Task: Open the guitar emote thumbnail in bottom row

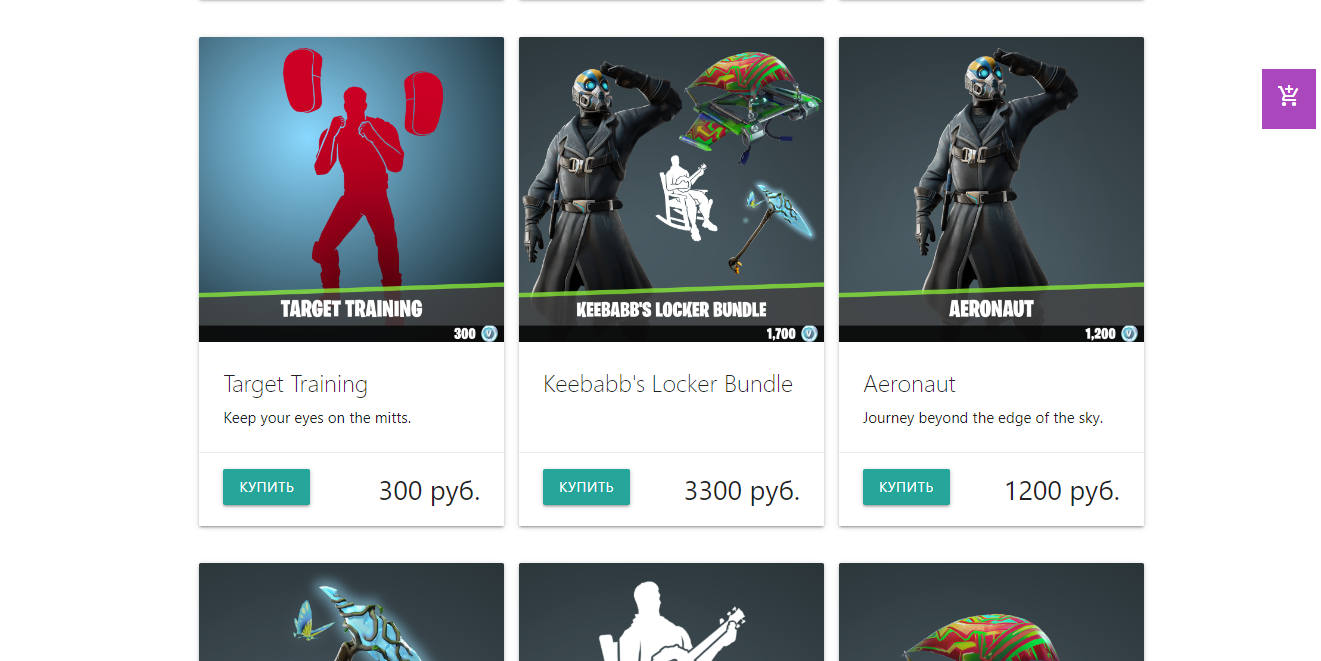Action: click(671, 612)
